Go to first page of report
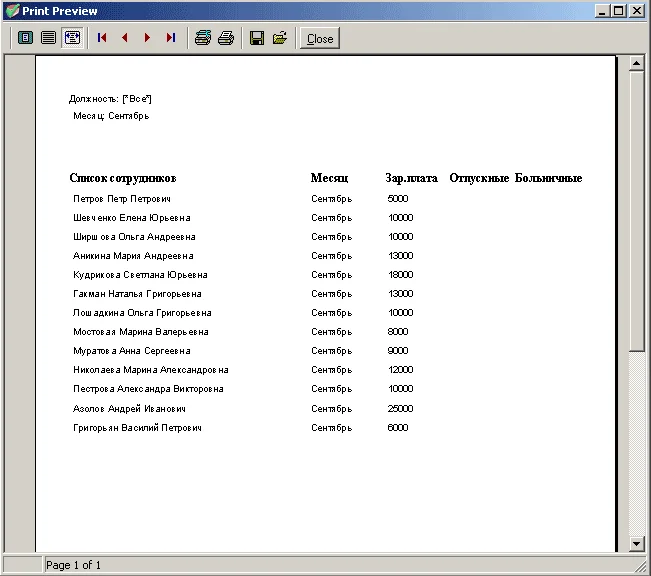The height and width of the screenshot is (576, 651). [102, 38]
